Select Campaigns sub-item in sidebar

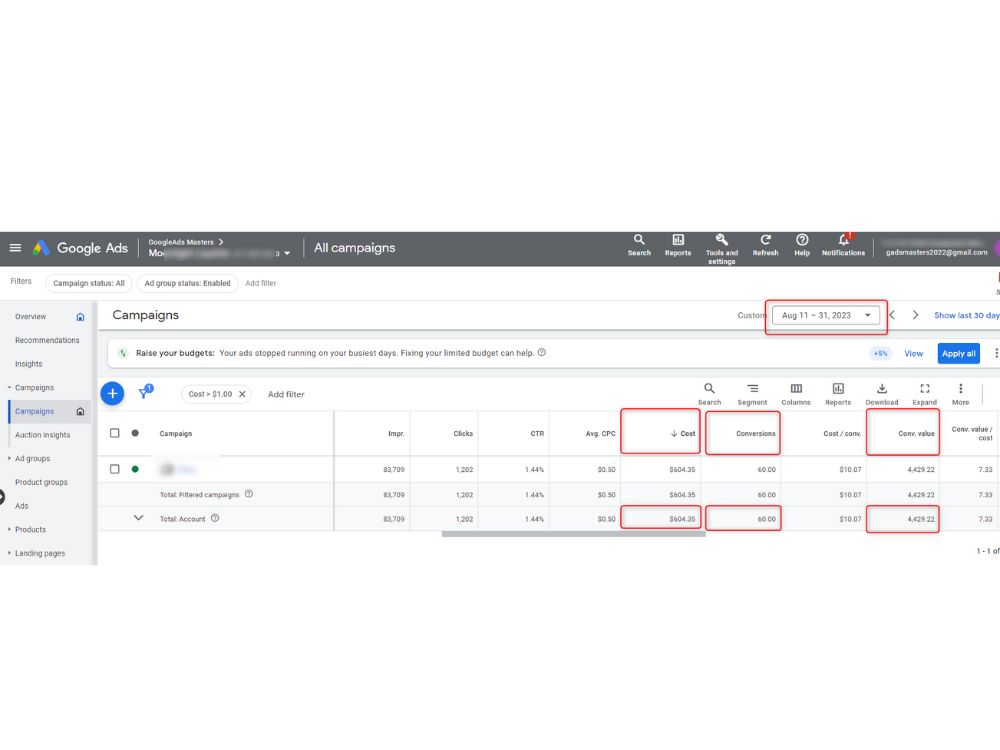pyautogui.click(x=34, y=411)
